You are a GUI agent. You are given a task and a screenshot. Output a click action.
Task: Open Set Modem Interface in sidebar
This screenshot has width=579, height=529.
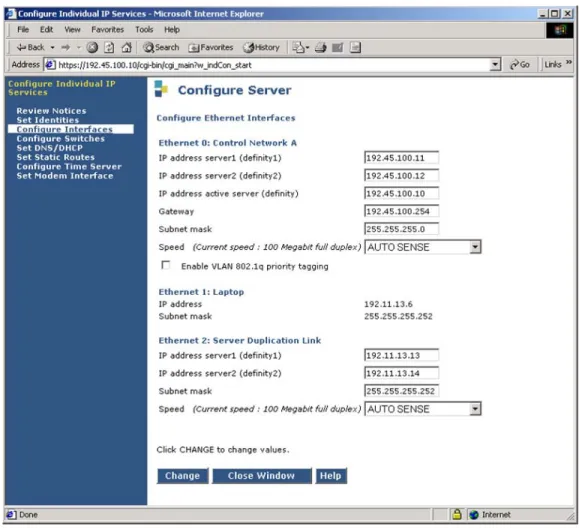point(65,176)
